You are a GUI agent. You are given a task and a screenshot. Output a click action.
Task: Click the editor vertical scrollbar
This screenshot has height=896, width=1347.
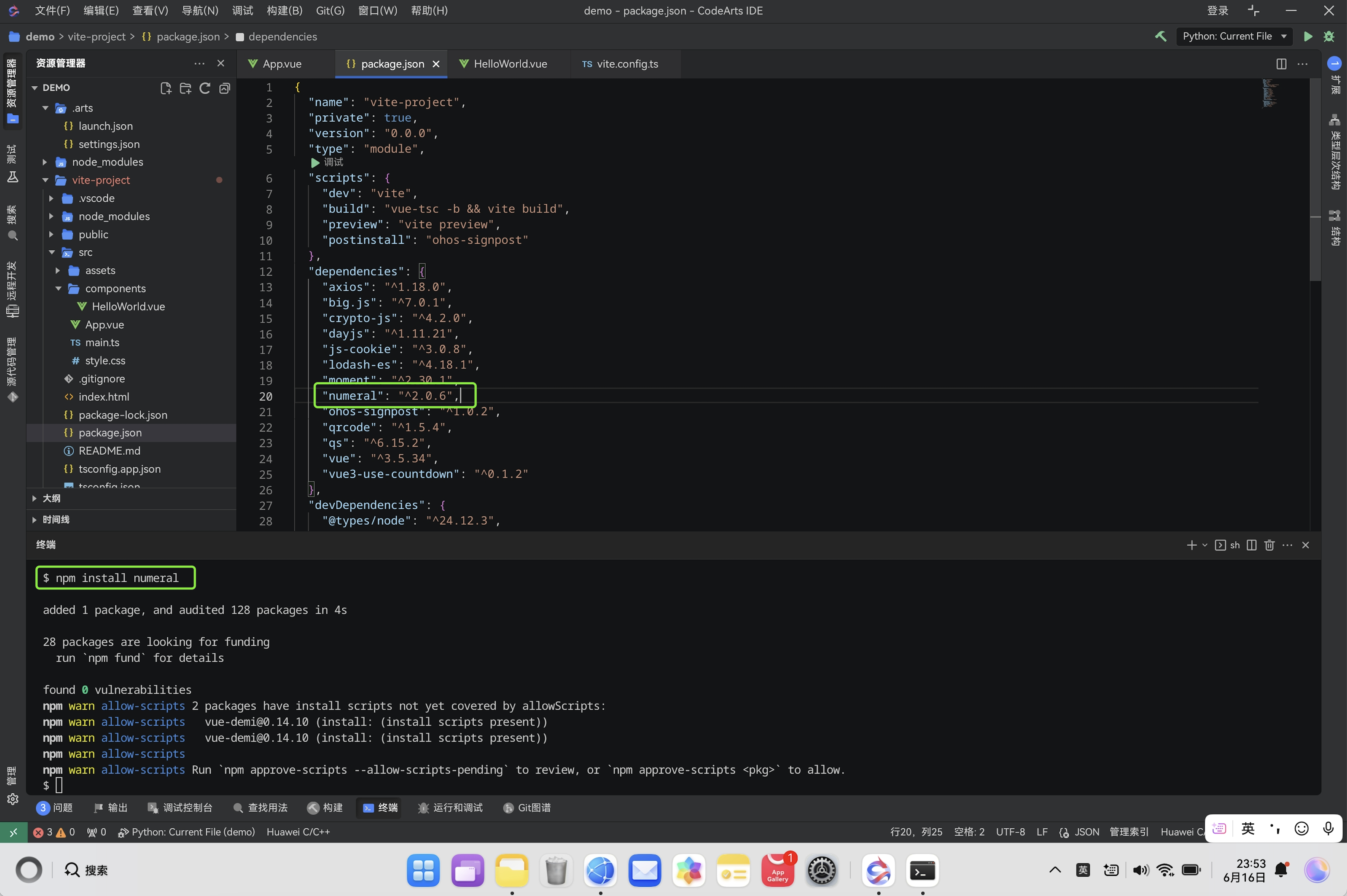click(1315, 180)
